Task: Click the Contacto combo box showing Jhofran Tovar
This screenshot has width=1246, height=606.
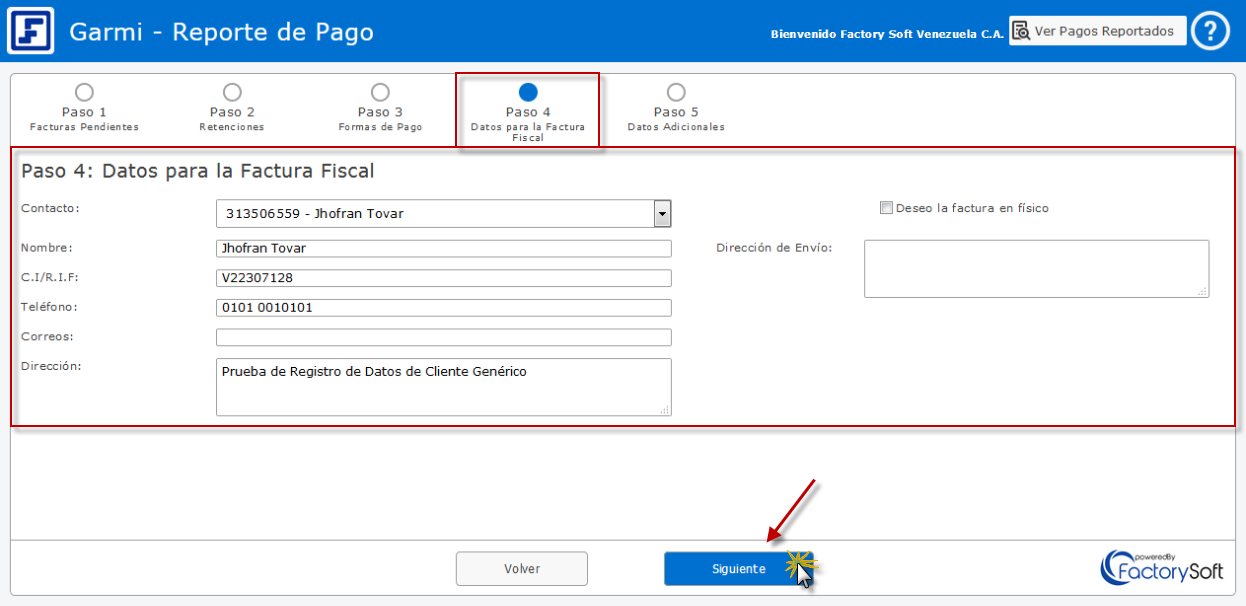Action: pos(435,214)
